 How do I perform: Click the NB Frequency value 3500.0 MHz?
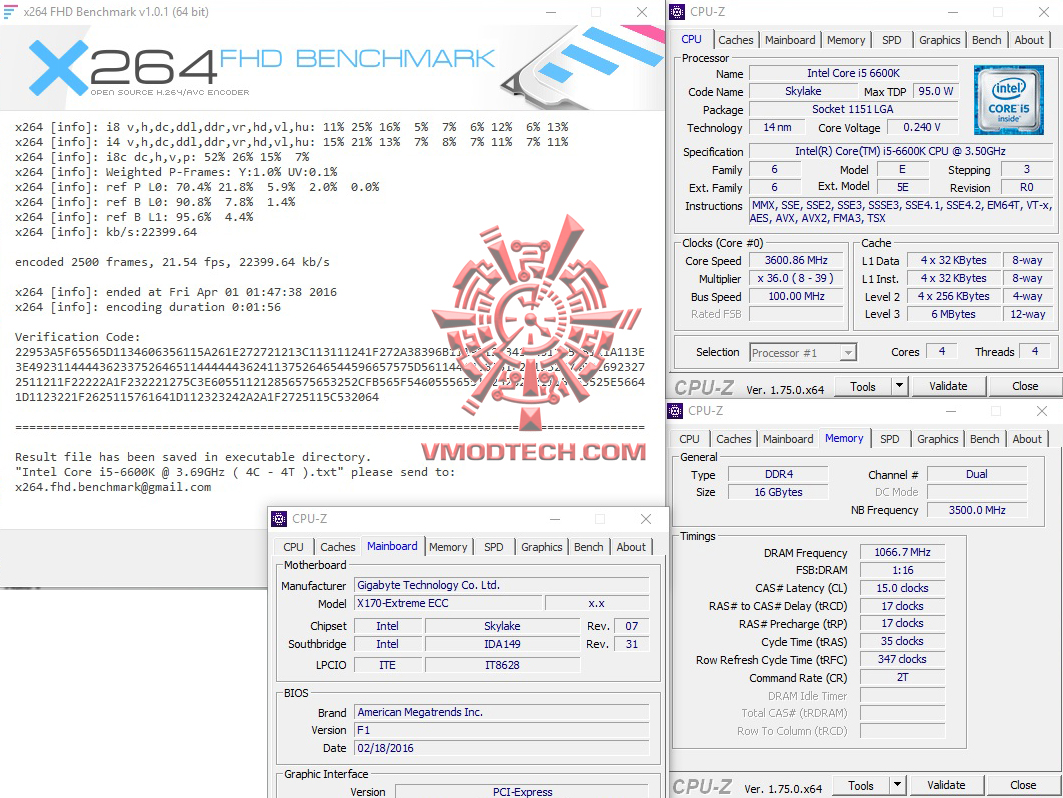(x=977, y=510)
